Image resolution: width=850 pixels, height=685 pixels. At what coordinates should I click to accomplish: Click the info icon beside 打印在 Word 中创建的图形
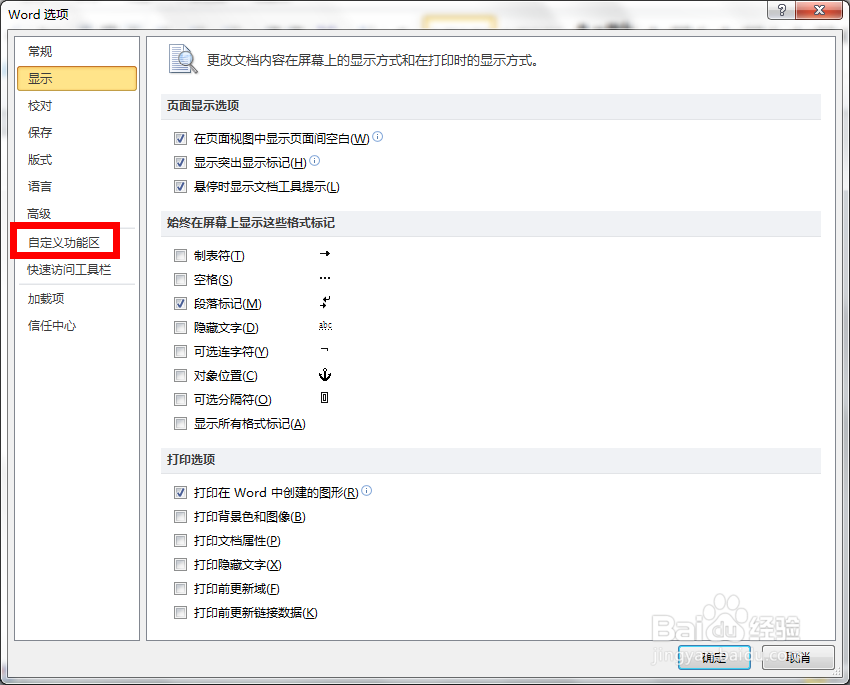[366, 490]
